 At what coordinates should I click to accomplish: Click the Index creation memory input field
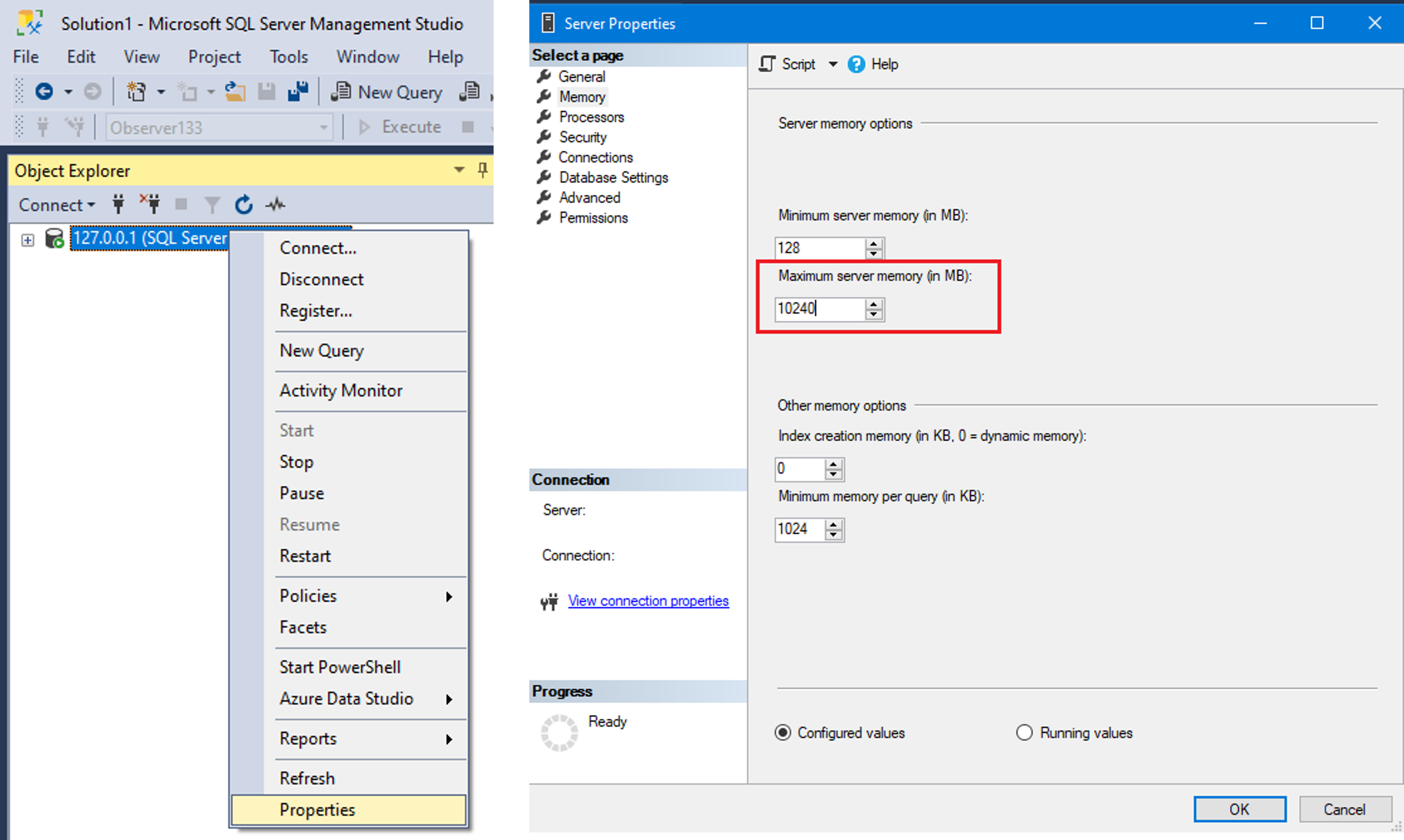(800, 469)
